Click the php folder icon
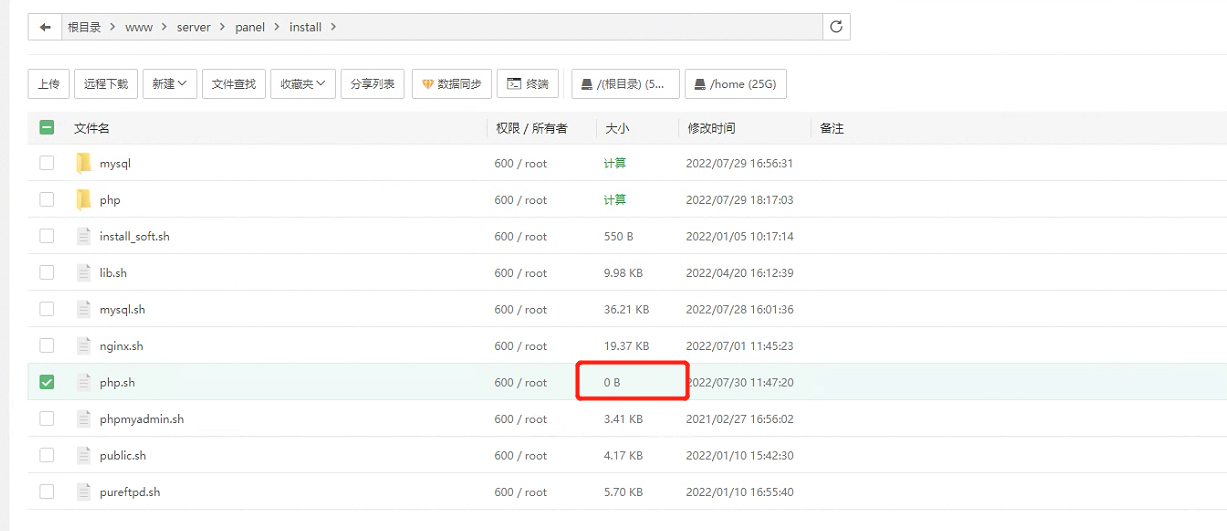Image resolution: width=1227 pixels, height=531 pixels. click(x=84, y=200)
